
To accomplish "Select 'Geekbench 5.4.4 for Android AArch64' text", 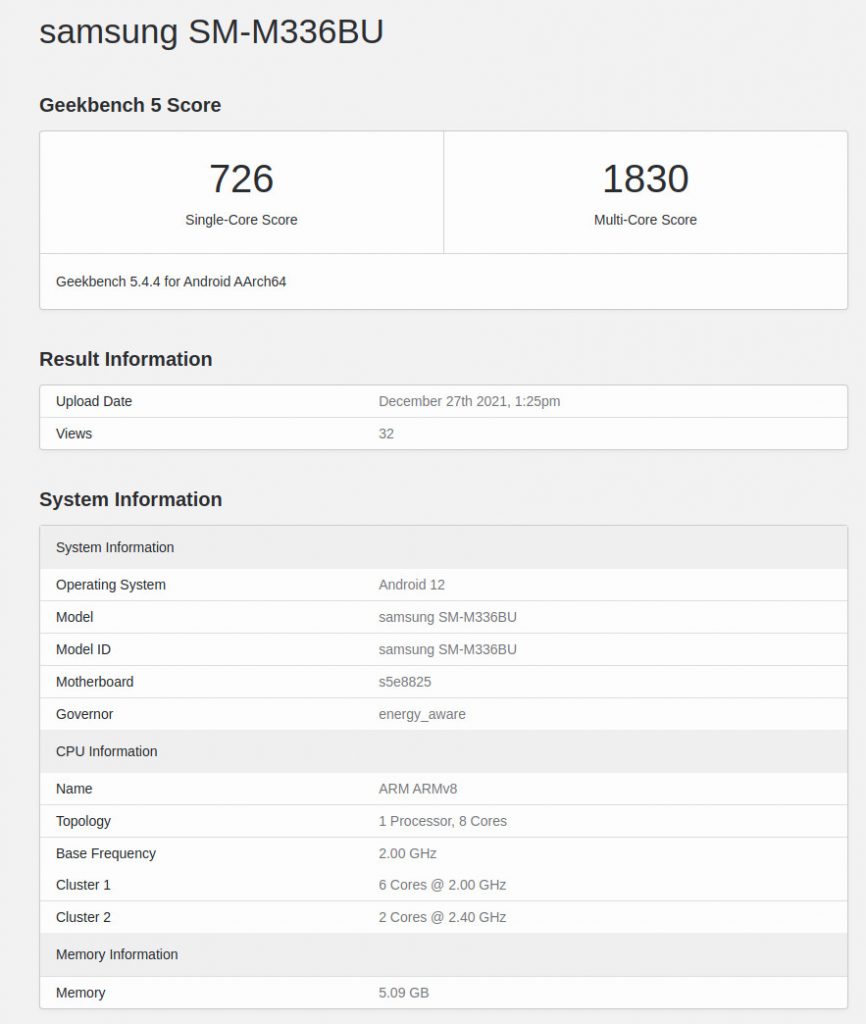I will click(x=171, y=281).
